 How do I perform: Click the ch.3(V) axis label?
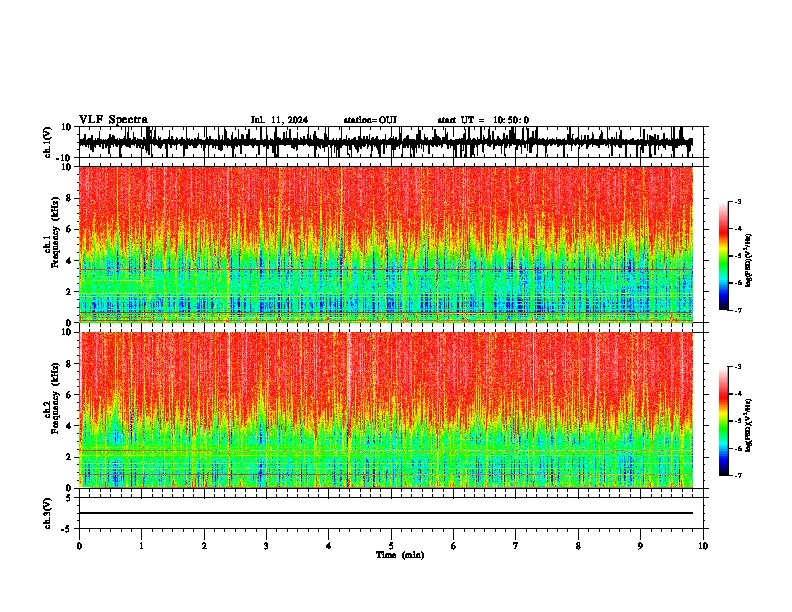(48, 514)
